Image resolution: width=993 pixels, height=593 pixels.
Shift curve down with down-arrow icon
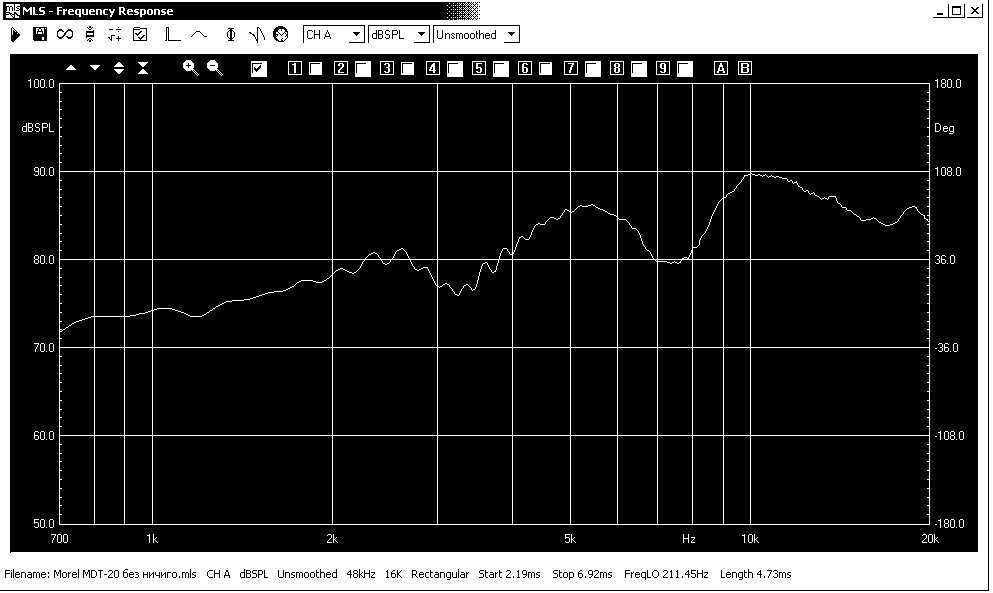coord(95,68)
